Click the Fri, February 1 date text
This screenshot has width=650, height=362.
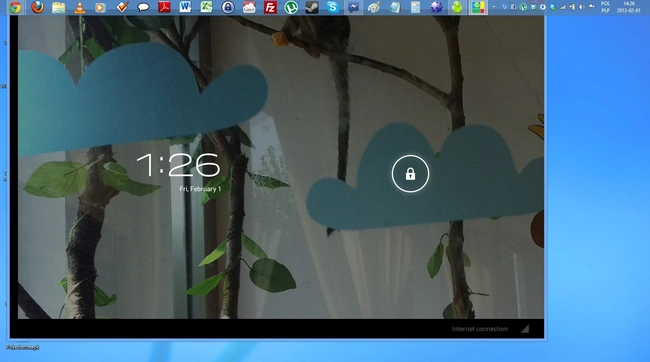click(200, 189)
